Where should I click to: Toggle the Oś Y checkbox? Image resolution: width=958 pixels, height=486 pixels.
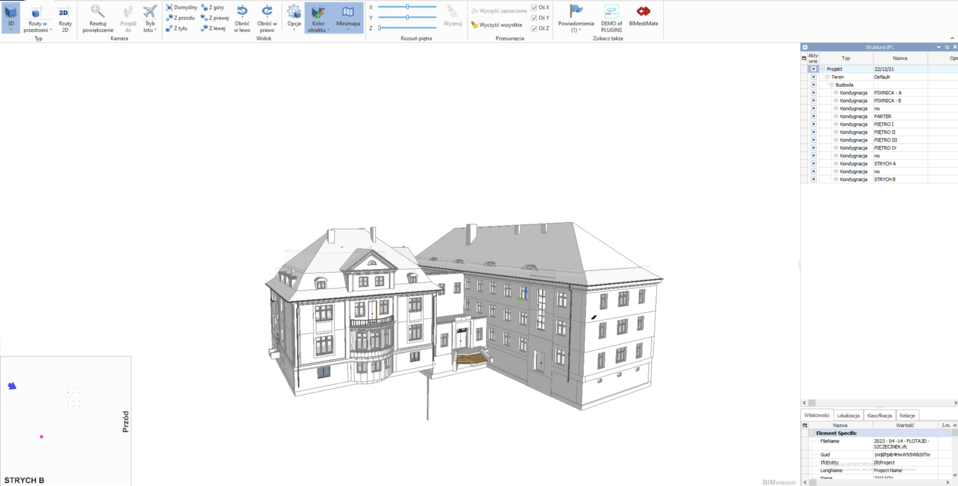535,18
